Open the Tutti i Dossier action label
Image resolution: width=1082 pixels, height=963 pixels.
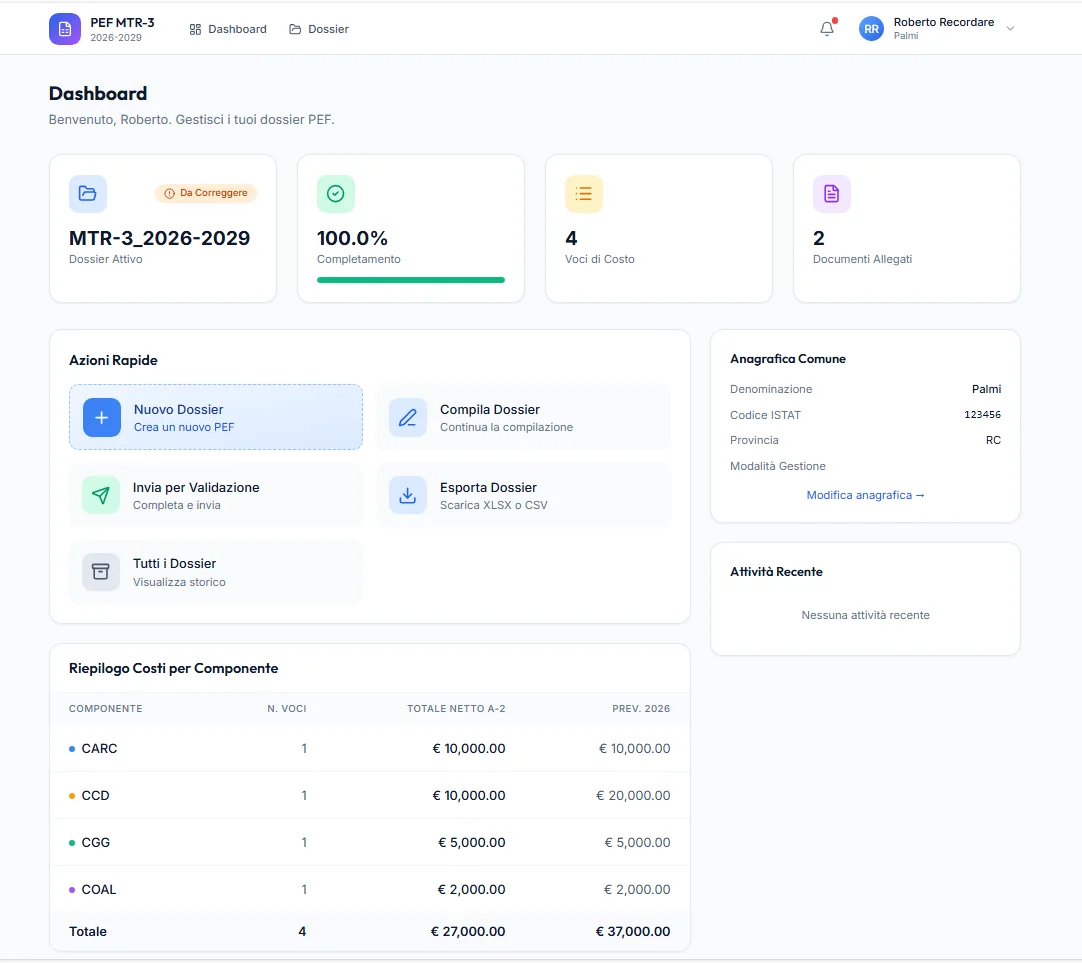click(175, 564)
